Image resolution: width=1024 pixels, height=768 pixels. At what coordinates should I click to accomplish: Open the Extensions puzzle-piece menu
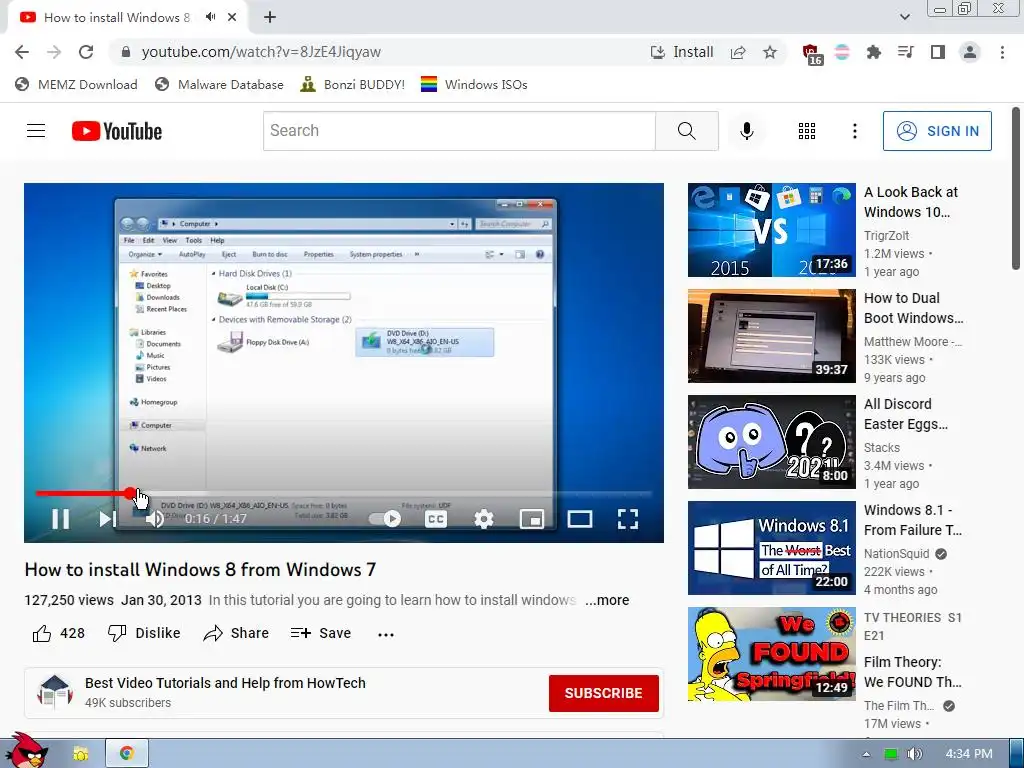click(873, 52)
